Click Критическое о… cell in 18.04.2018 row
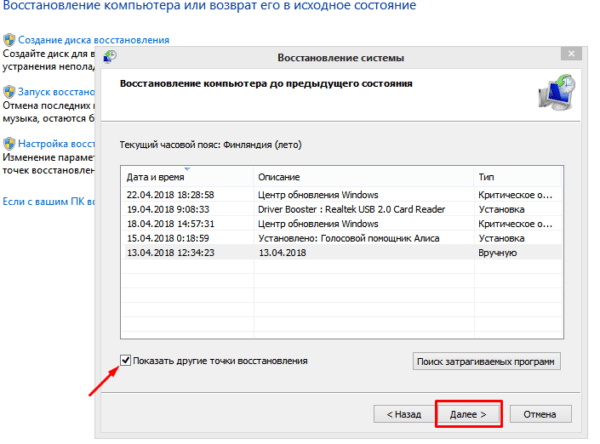 tap(515, 224)
